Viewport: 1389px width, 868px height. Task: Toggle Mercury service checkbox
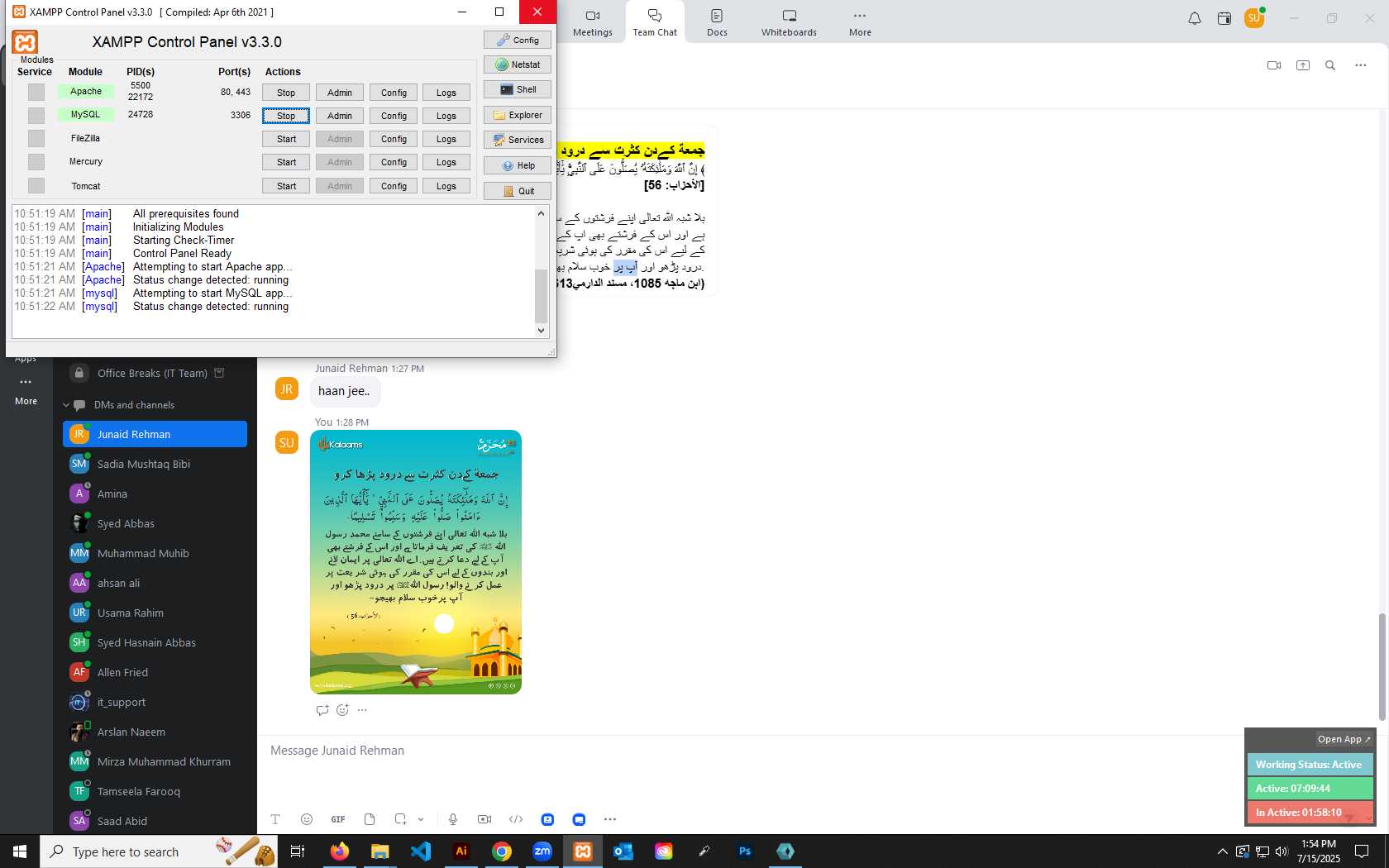36,161
